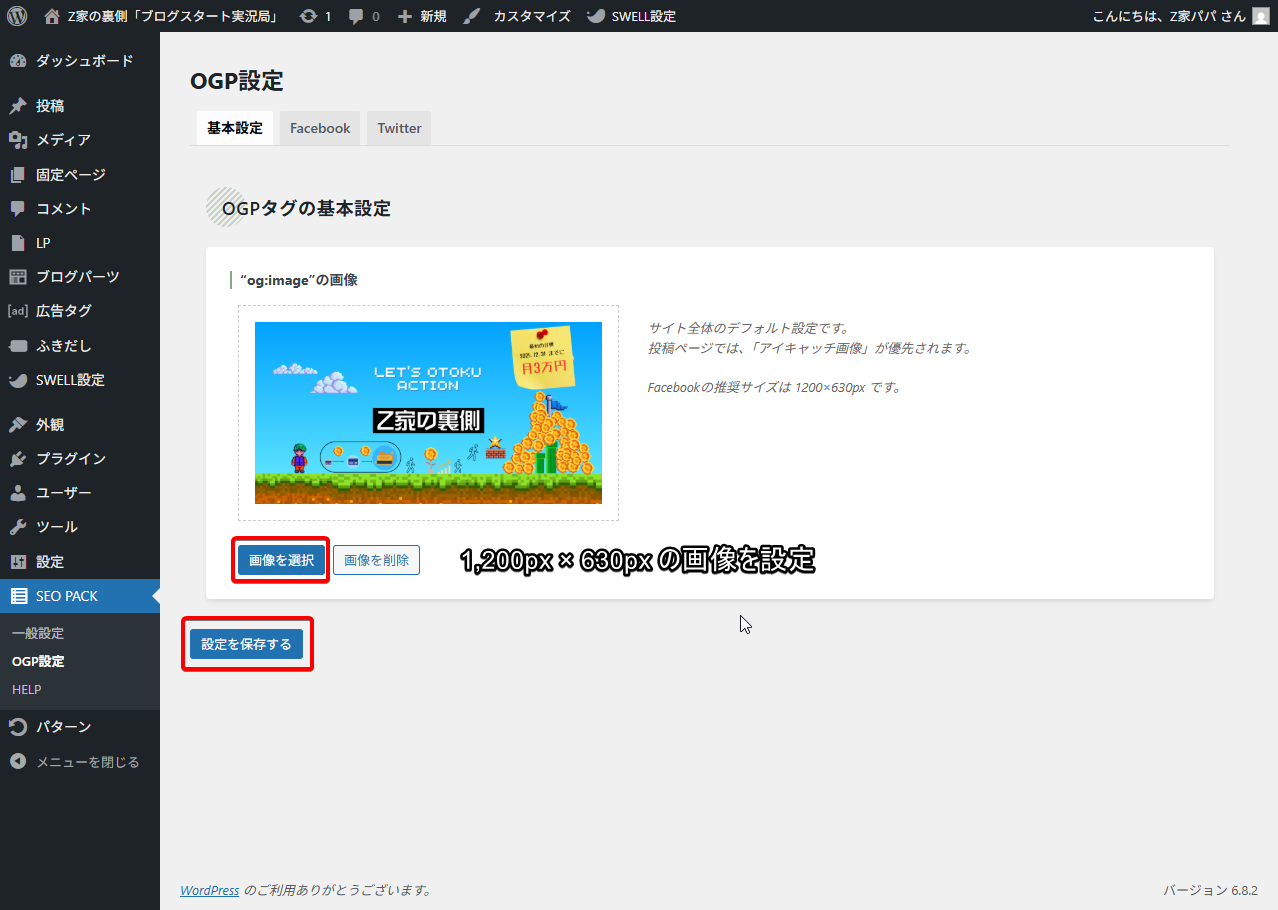Click the SWELL設定 icon in sidebar

click(18, 380)
